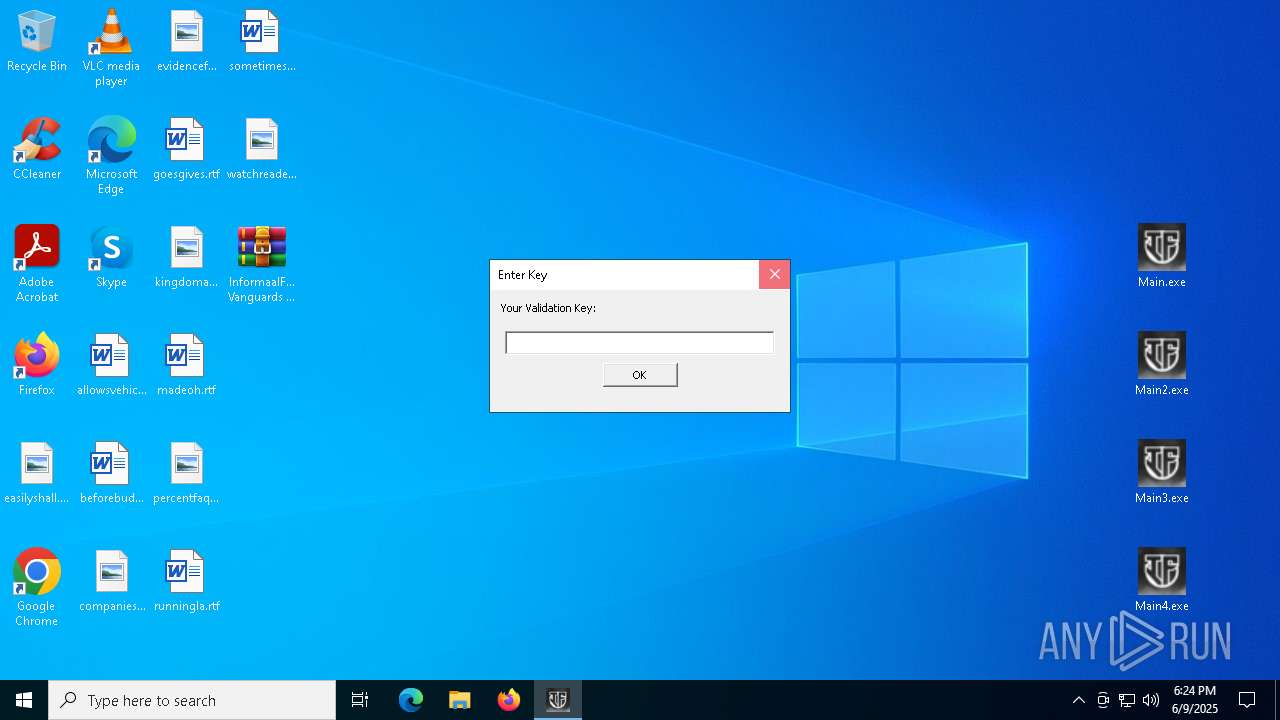Select the Microsoft Edge desktop shortcut
The image size is (1280, 720).
pos(111,156)
